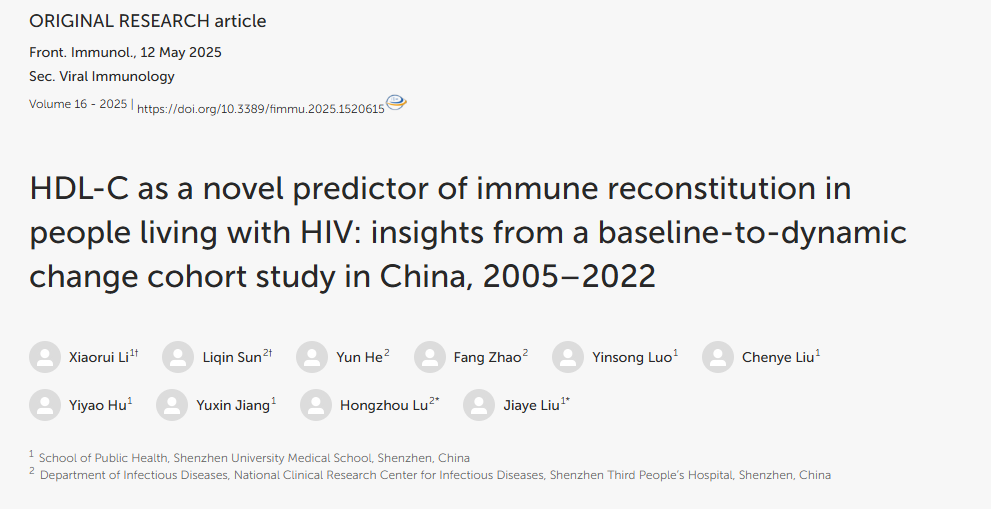Click Yuxin Jiang's author avatar icon
Image resolution: width=991 pixels, height=509 pixels.
(x=172, y=405)
